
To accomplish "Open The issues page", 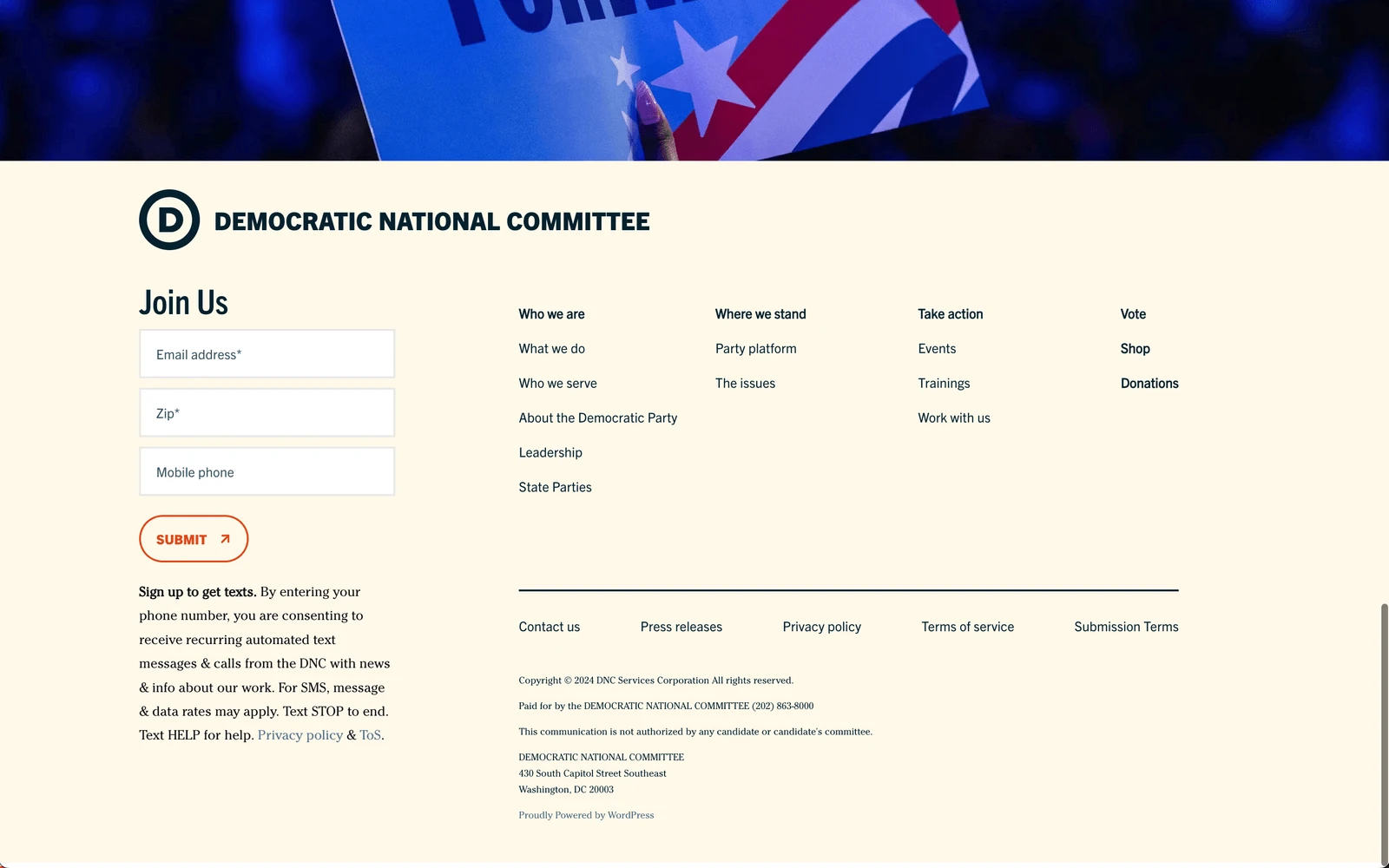I will (x=746, y=384).
